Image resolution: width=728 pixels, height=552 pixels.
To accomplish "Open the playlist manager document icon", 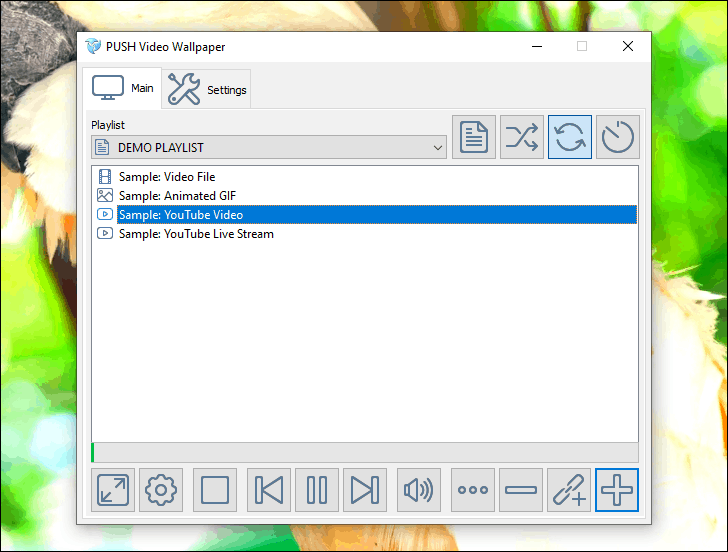I will coord(474,137).
